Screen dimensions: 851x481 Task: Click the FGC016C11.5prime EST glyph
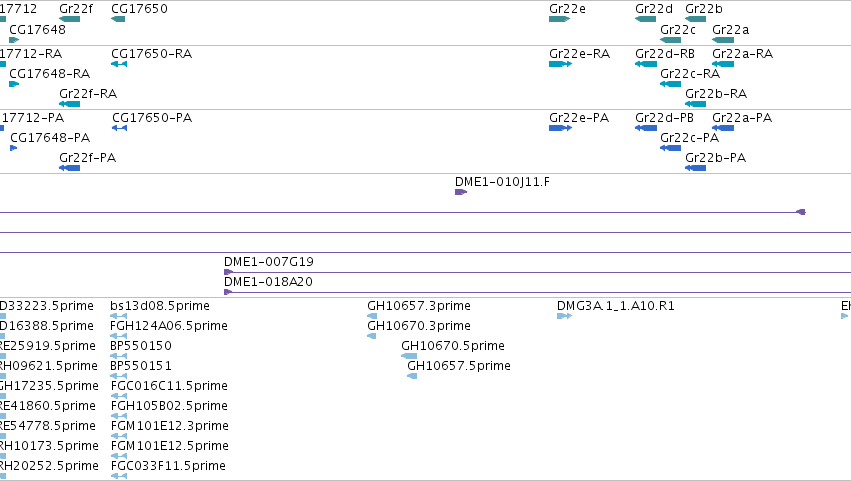(119, 396)
